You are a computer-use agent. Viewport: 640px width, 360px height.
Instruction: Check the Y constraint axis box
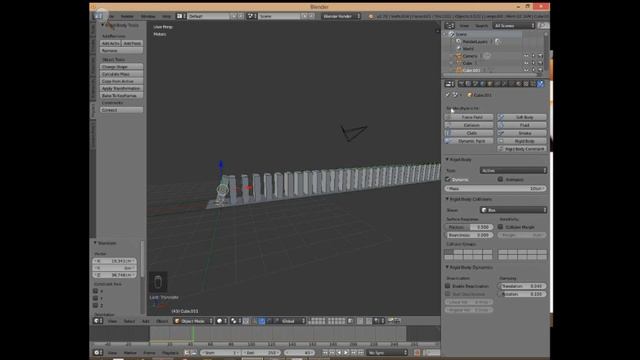pos(96,298)
